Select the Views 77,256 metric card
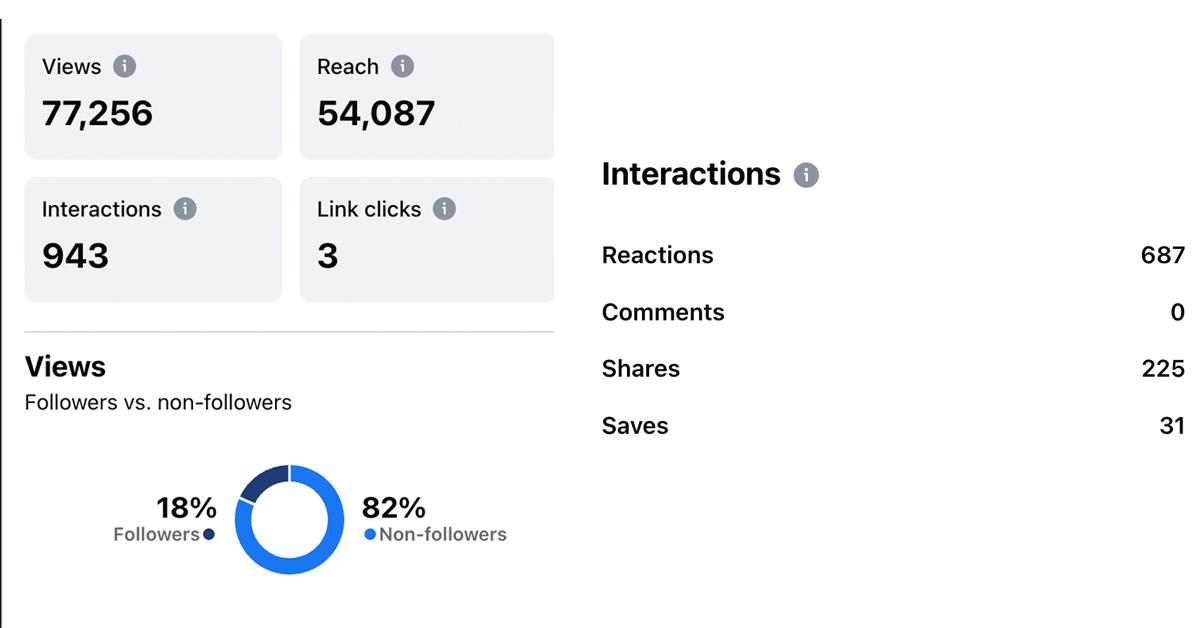Image resolution: width=1200 pixels, height=628 pixels. [153, 97]
